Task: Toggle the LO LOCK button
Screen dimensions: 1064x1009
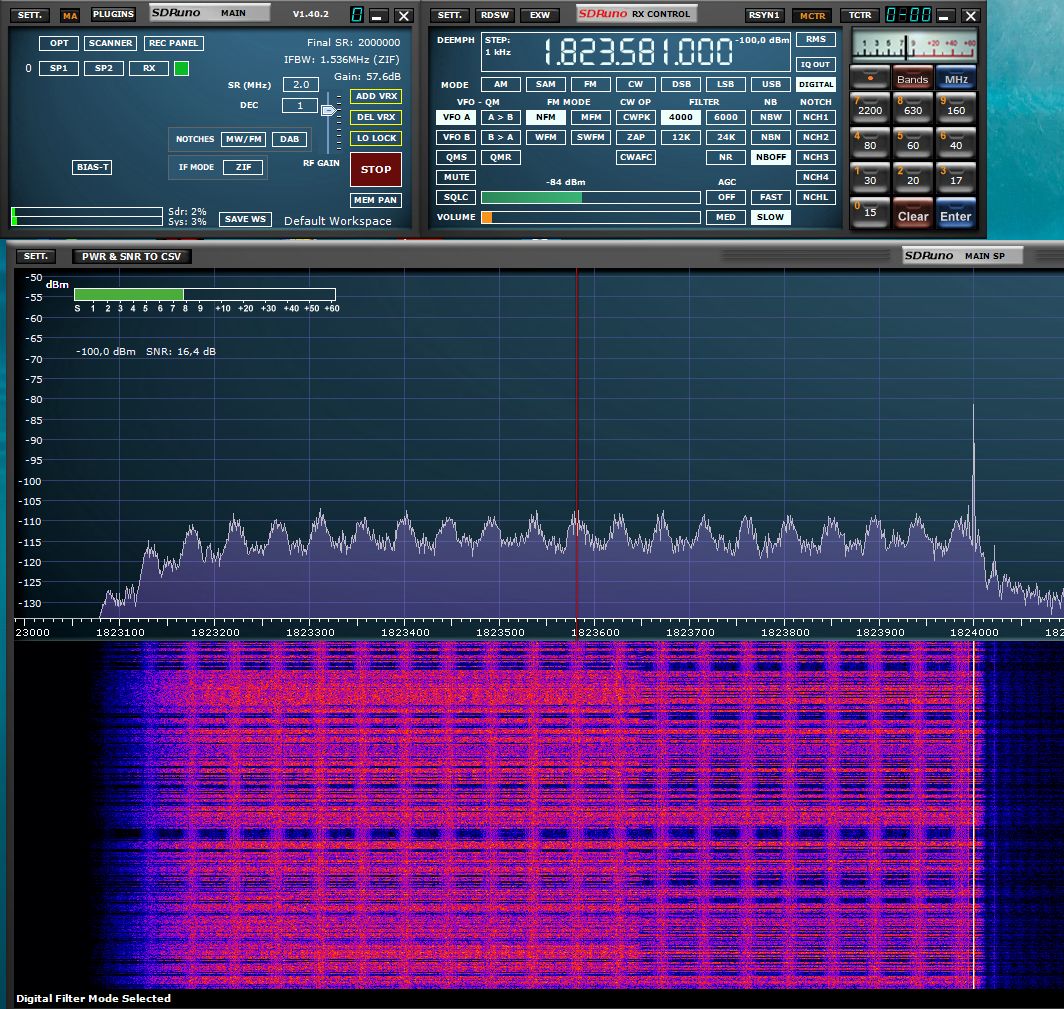Action: click(376, 138)
